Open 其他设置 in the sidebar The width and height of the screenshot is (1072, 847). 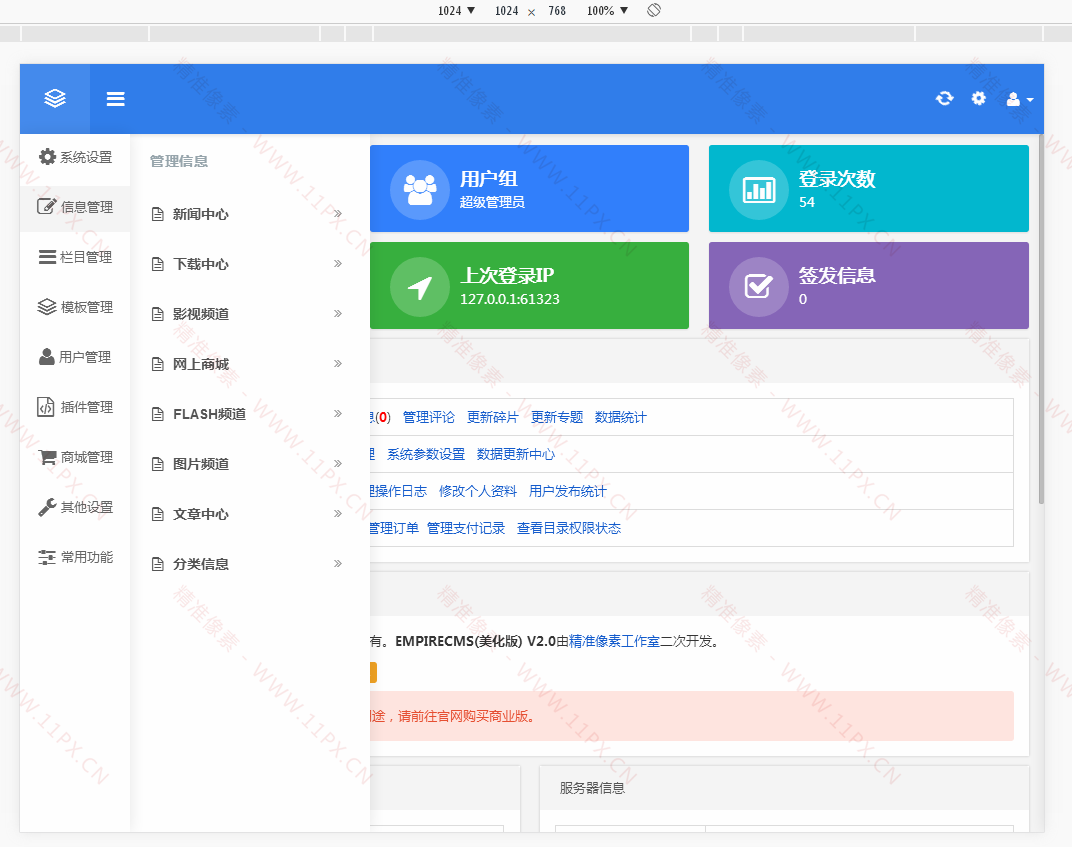75,507
